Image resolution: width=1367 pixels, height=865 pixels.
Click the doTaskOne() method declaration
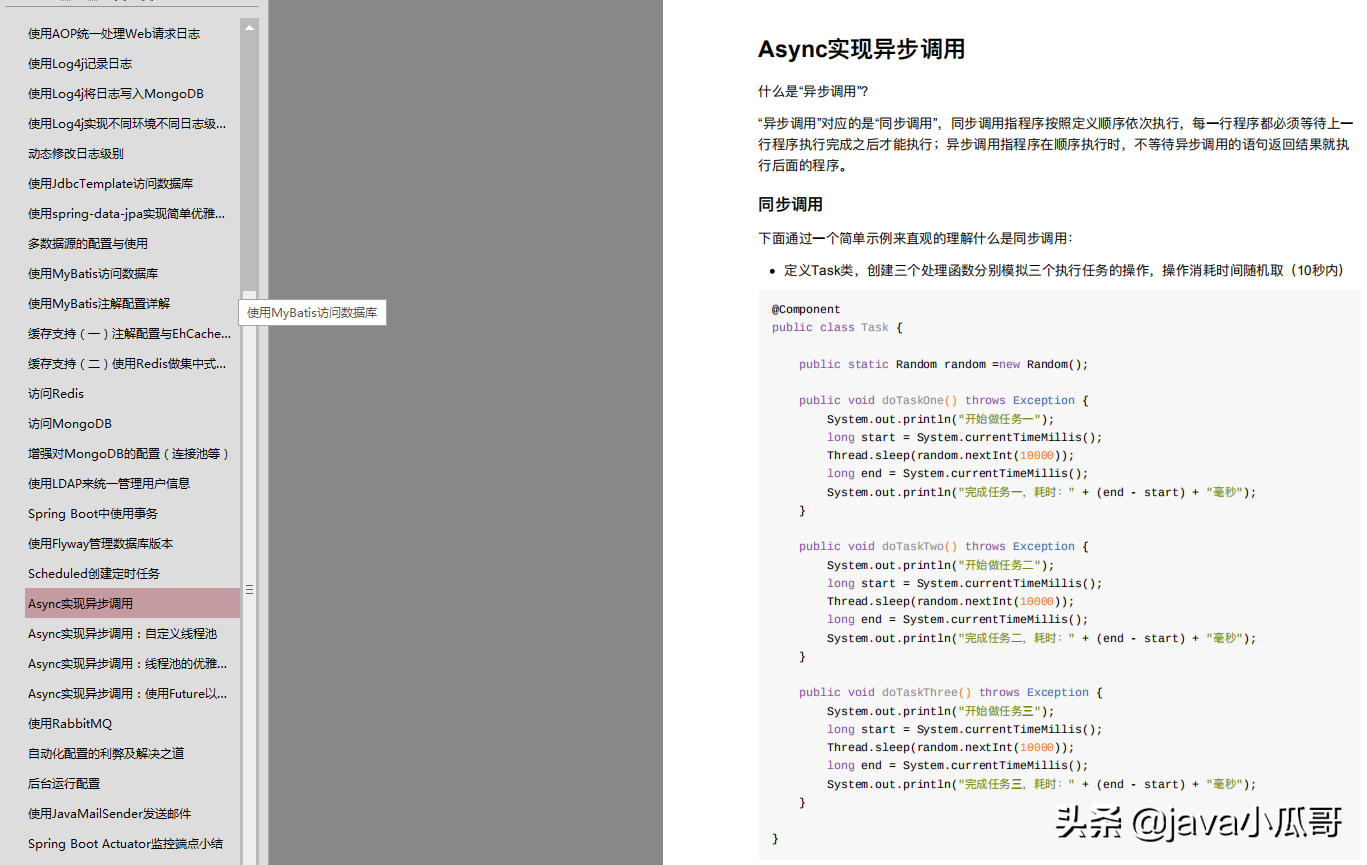943,400
